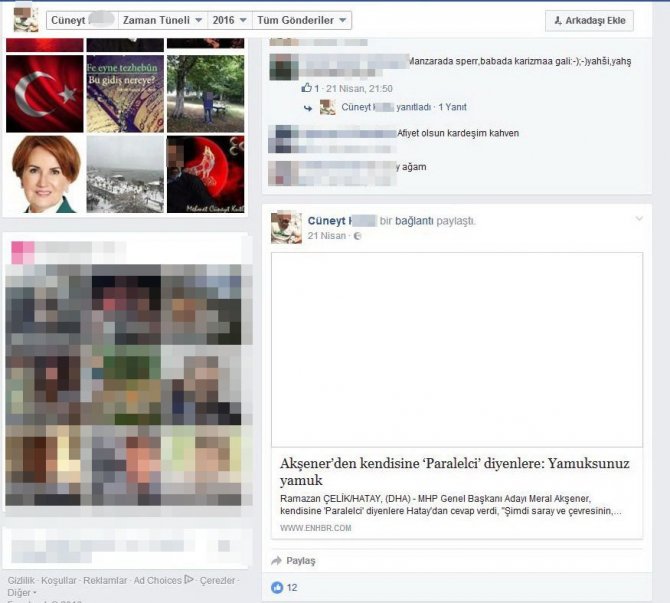Expand the post options chevron on the shared link
This screenshot has width=670, height=603.
(639, 219)
